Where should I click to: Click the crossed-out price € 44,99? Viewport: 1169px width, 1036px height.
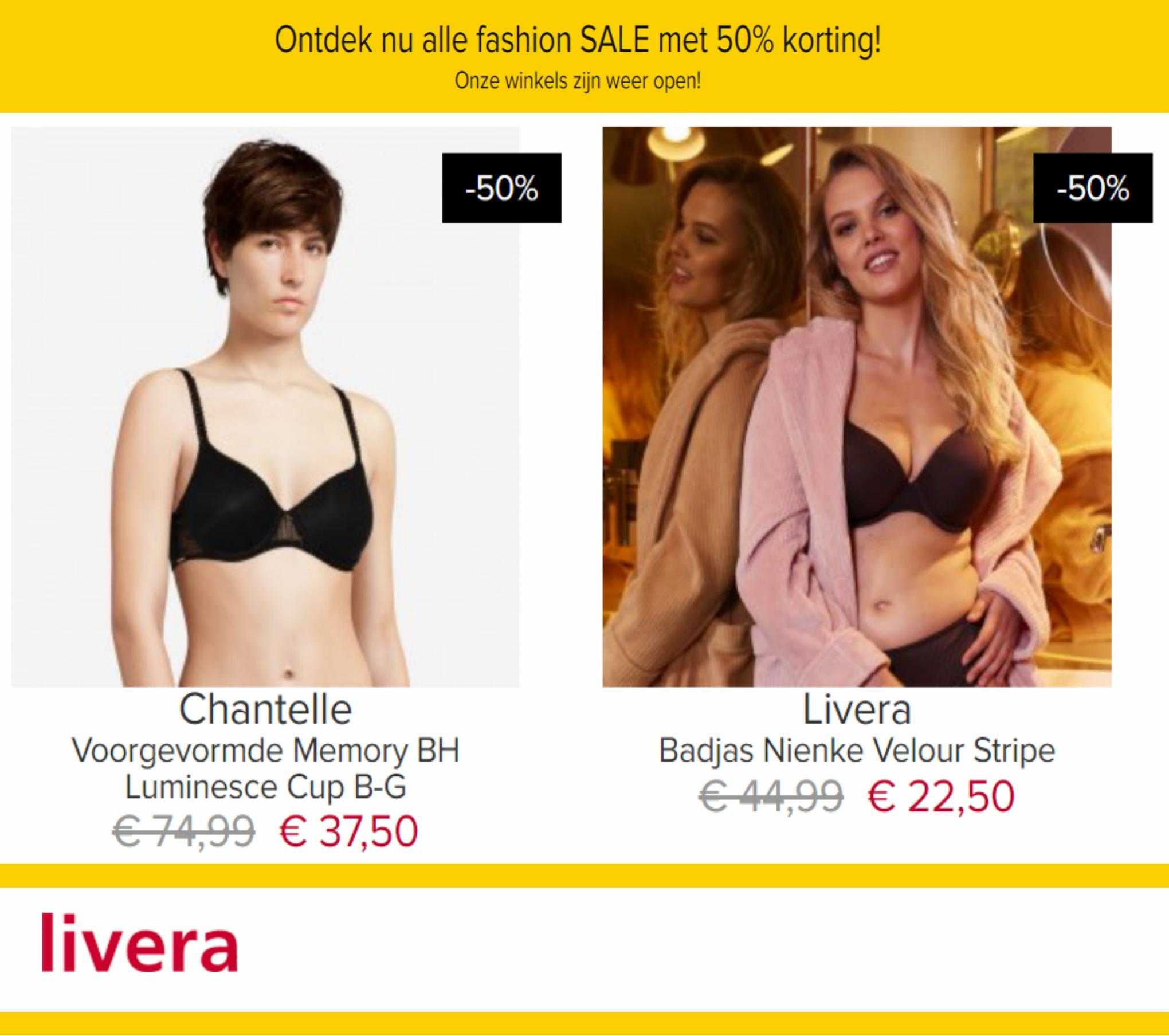click(771, 796)
